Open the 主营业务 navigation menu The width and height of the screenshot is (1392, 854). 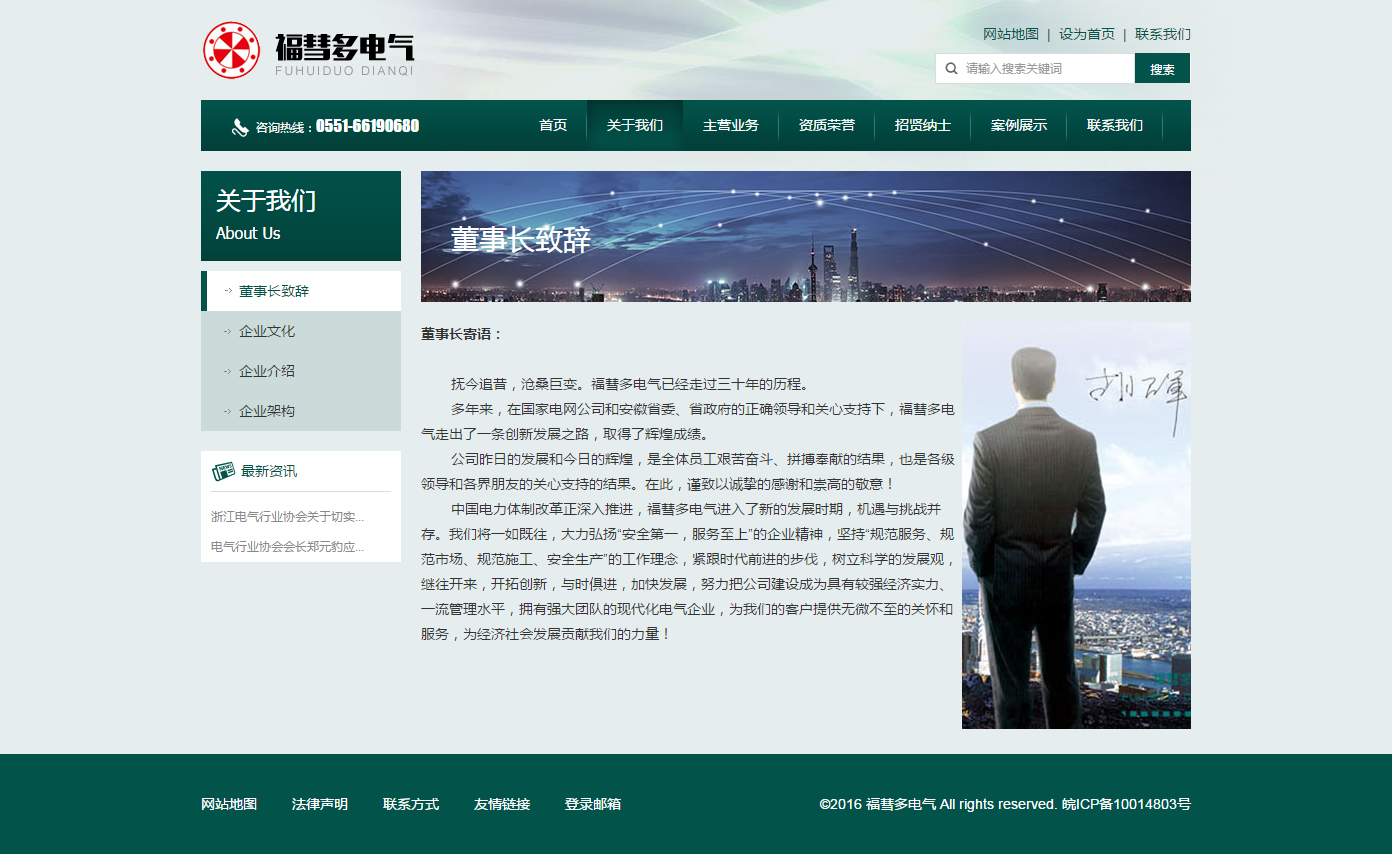click(730, 126)
